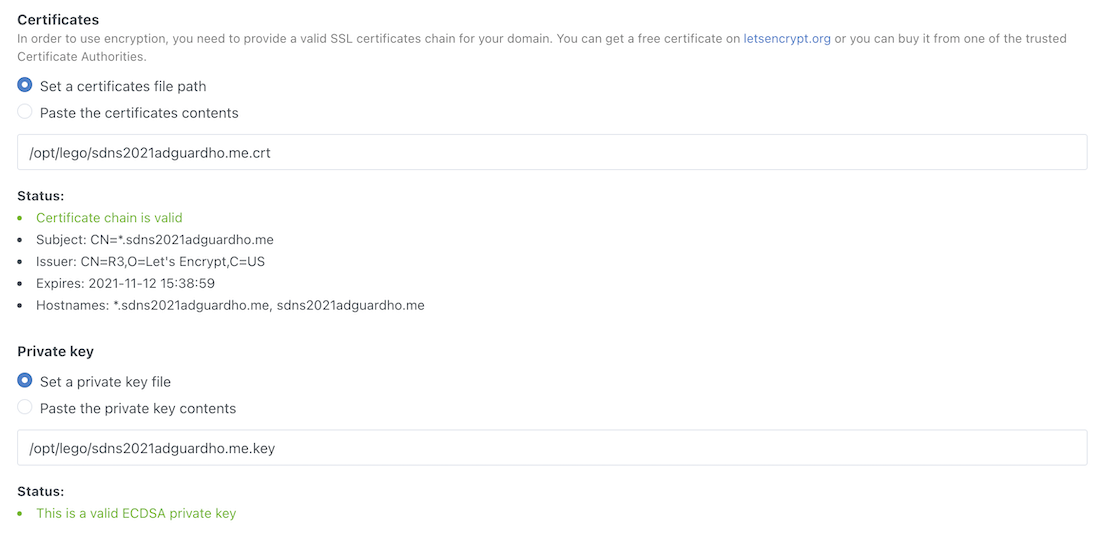Enable 'Set a private key file' radio
The height and width of the screenshot is (534, 1100).
pyautogui.click(x=25, y=381)
